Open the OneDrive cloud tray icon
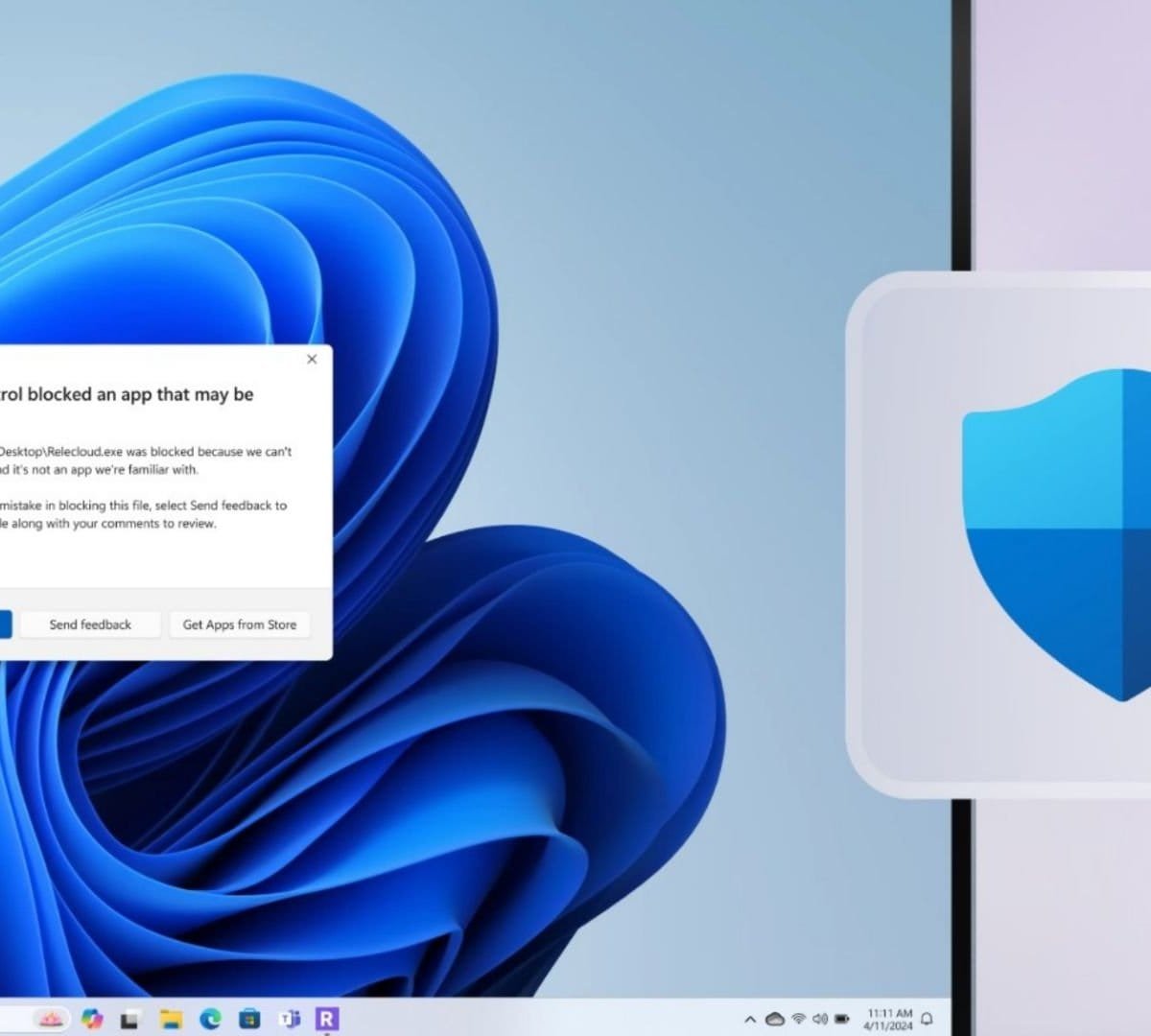This screenshot has height=1036, width=1151. (774, 1019)
